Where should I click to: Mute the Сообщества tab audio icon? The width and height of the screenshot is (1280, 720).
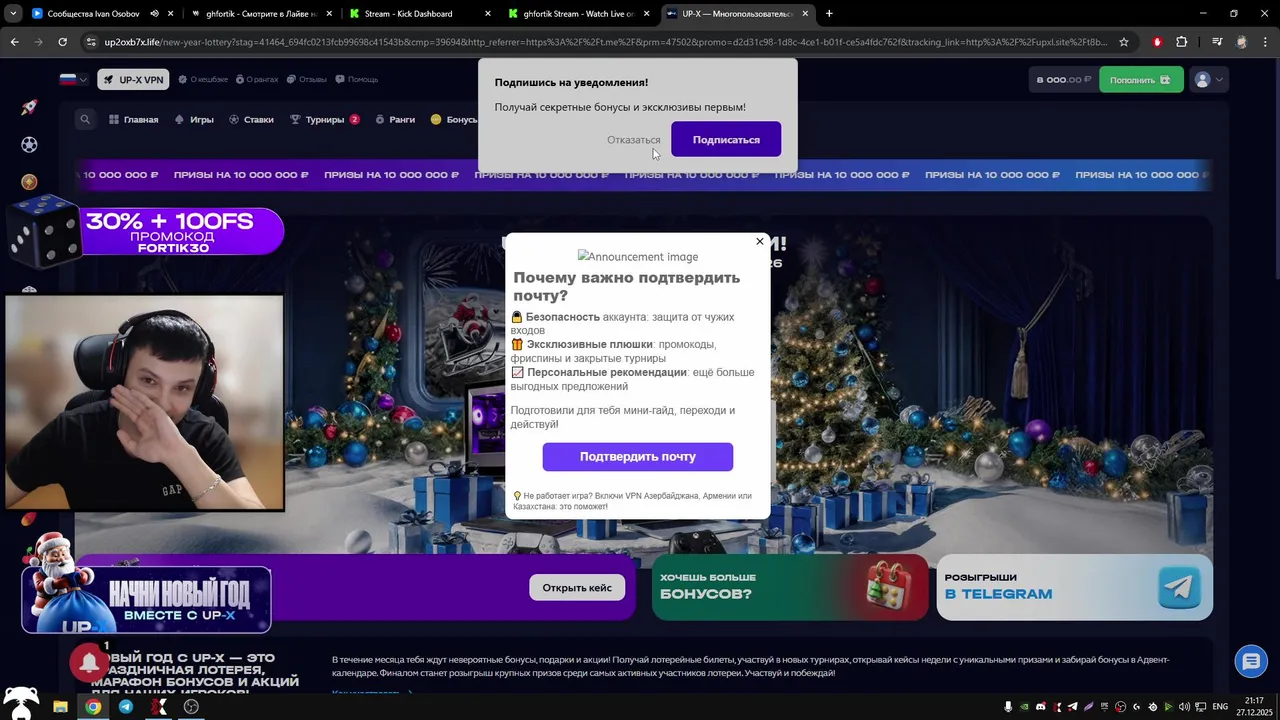click(154, 14)
